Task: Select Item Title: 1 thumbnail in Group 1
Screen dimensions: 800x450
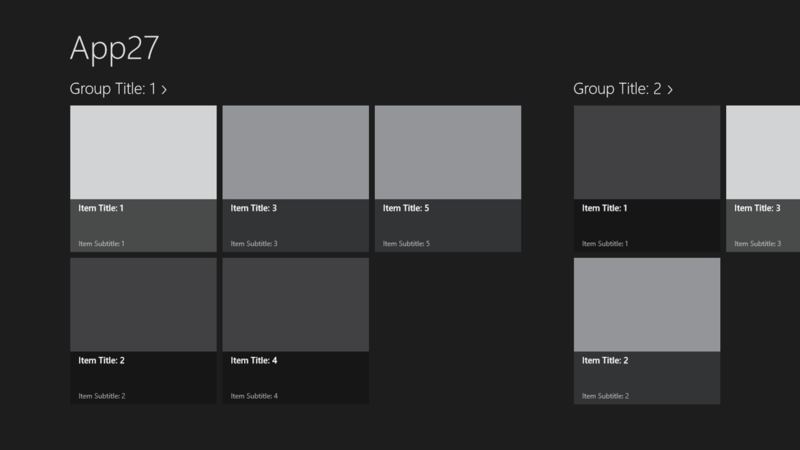Action: (x=143, y=152)
